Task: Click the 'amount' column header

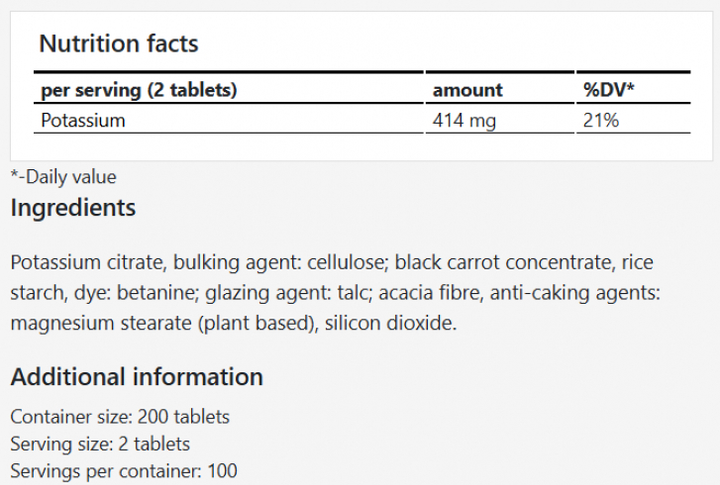Action: 467,90
